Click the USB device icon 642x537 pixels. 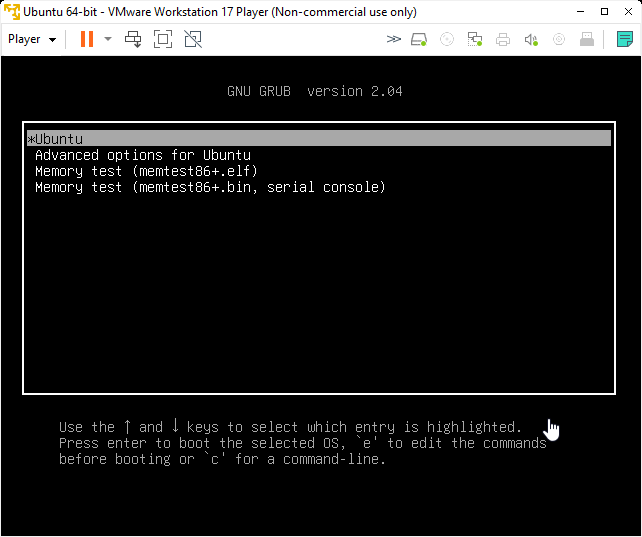[x=587, y=39]
